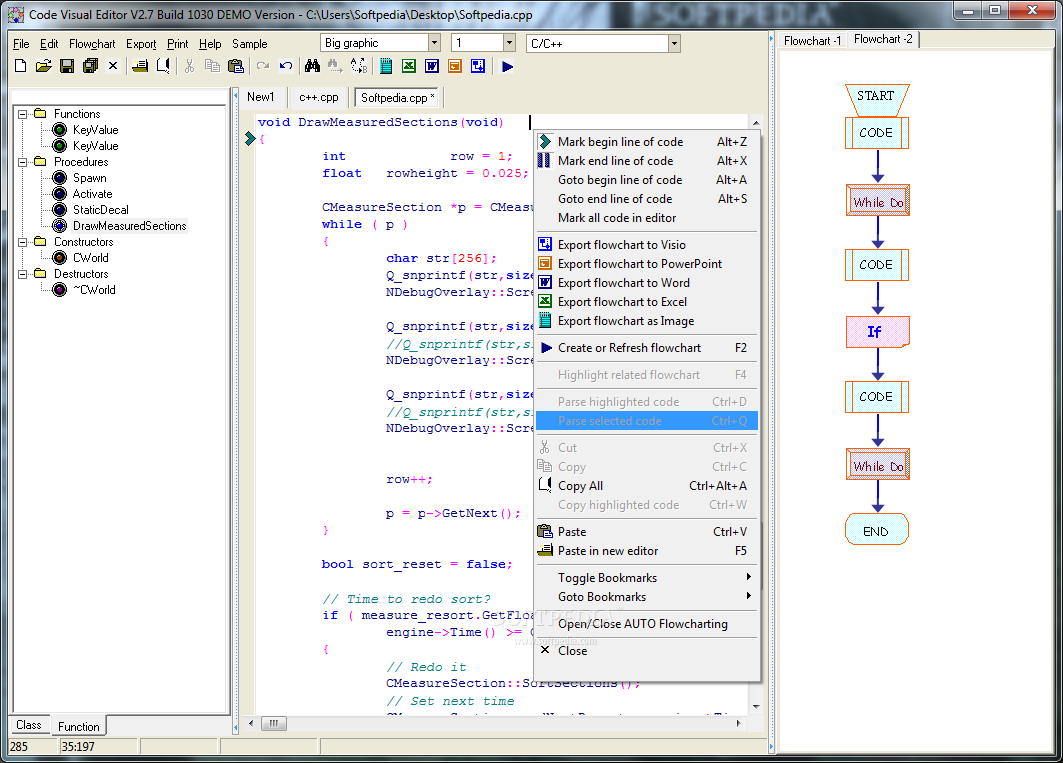
Task: Click the blue Create flowchart play icon
Action: point(507,66)
